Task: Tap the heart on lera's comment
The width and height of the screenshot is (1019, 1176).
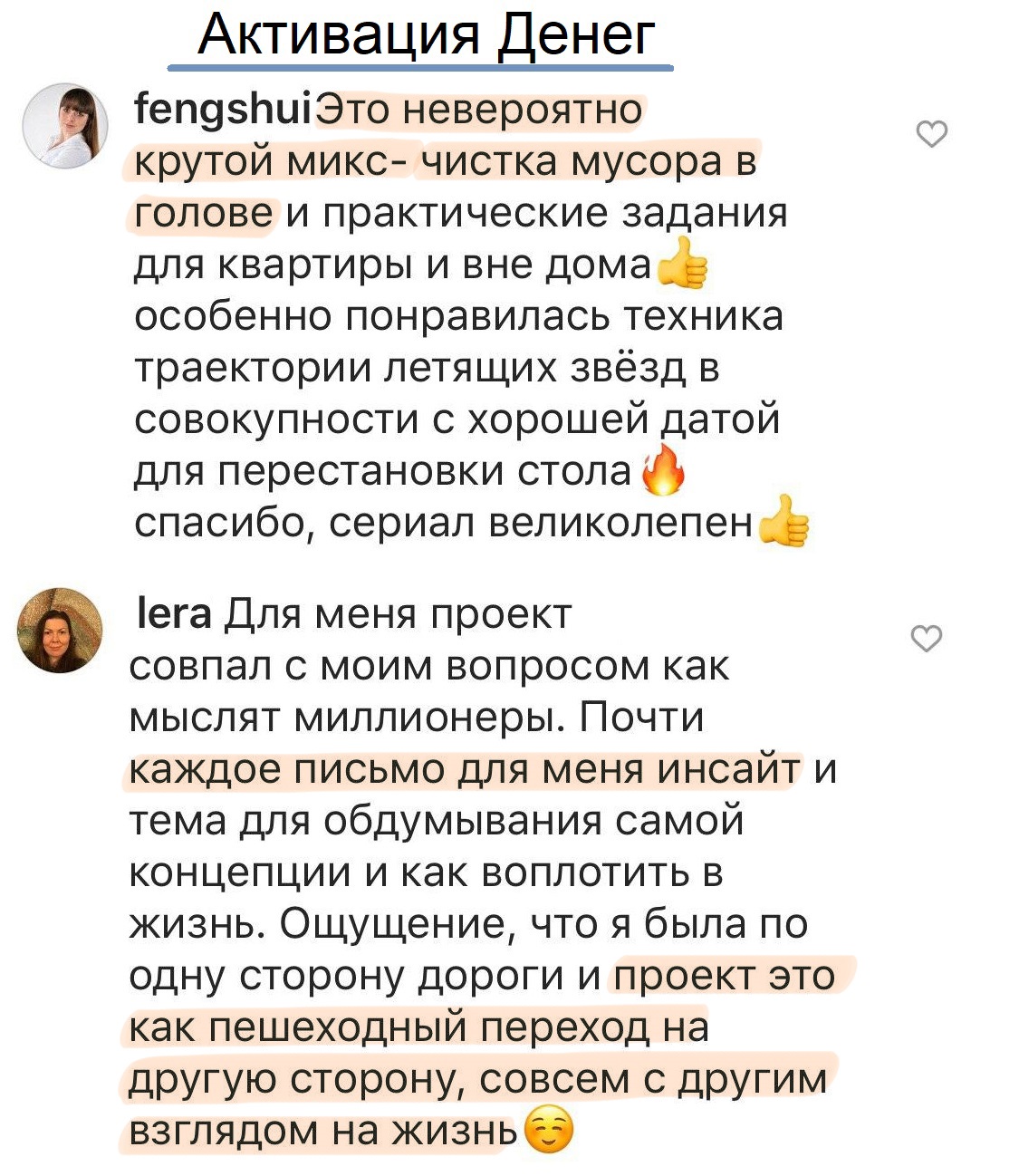Action: pos(926,639)
